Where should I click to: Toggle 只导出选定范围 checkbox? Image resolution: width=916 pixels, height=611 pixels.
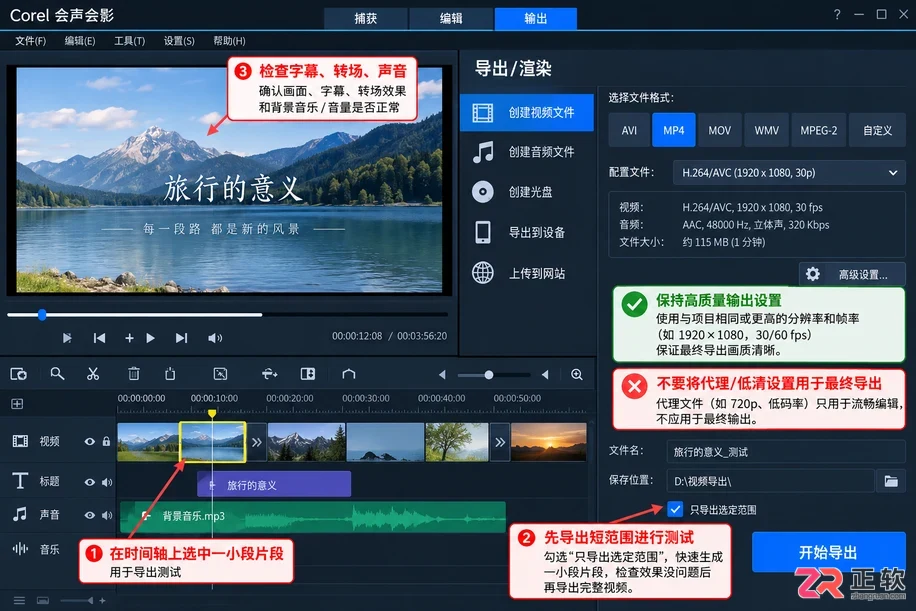coord(675,509)
